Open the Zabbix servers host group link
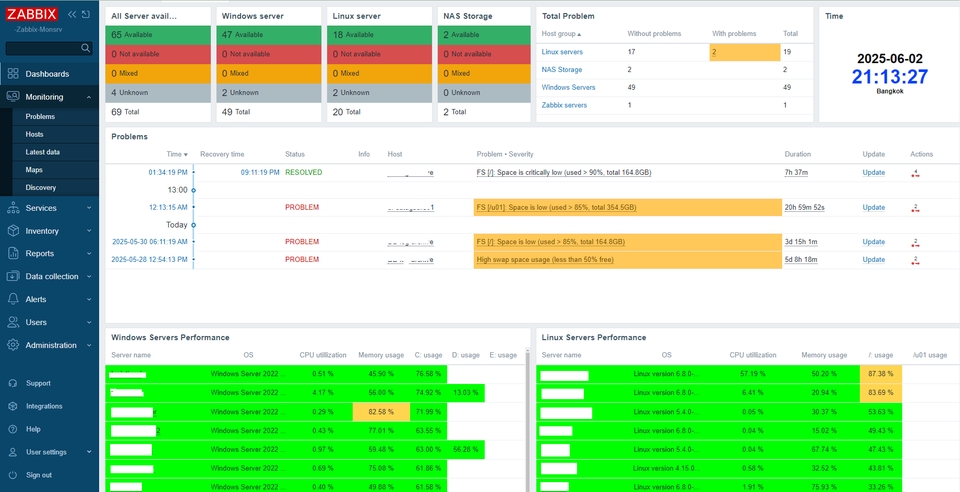 [564, 105]
